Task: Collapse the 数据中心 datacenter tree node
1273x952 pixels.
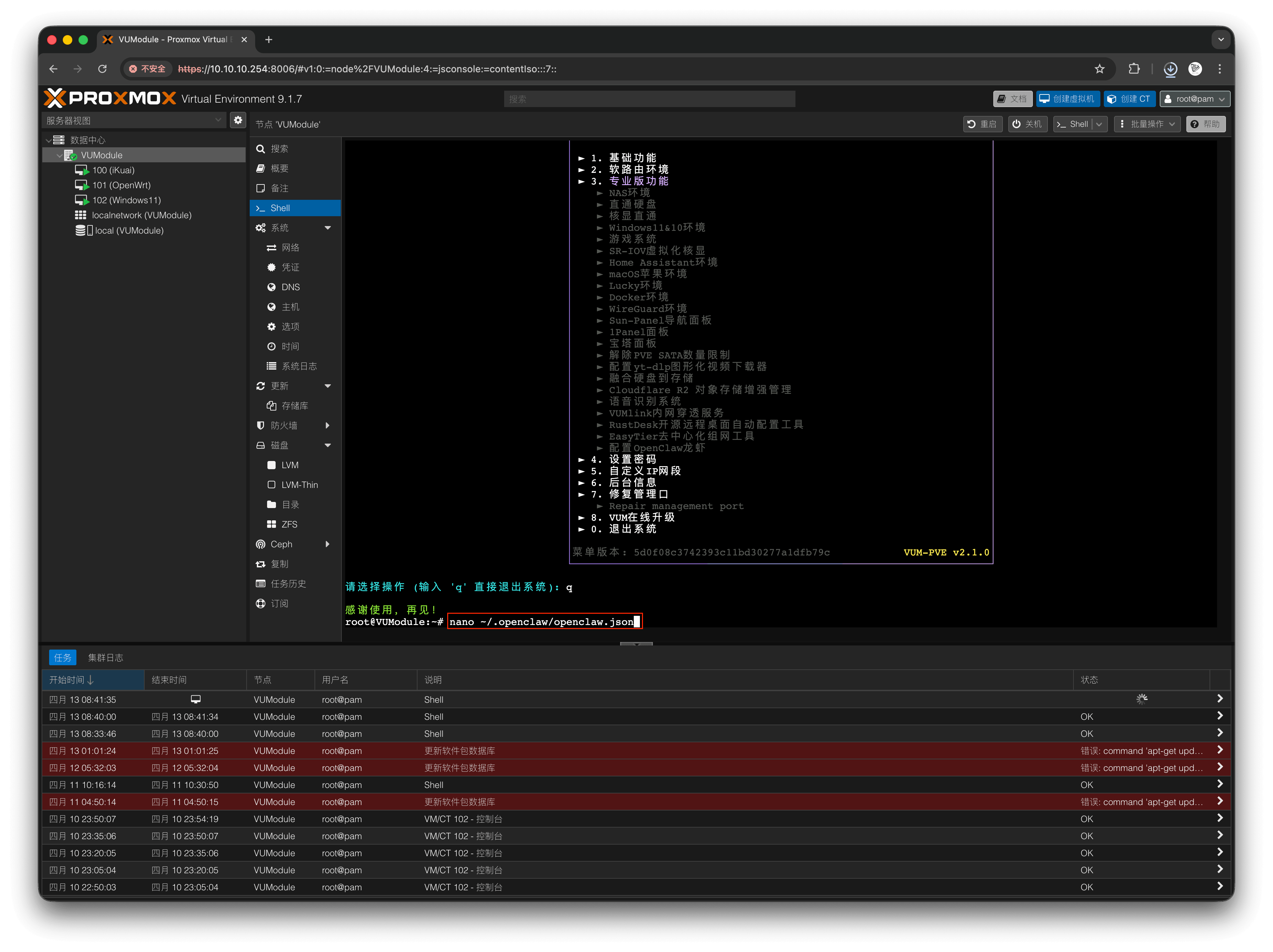Action: coord(48,140)
